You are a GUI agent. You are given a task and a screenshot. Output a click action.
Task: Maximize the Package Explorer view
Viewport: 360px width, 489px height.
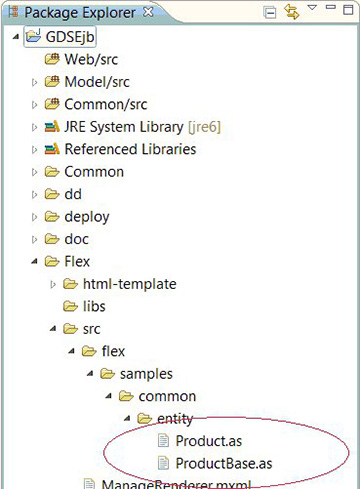coord(348,9)
